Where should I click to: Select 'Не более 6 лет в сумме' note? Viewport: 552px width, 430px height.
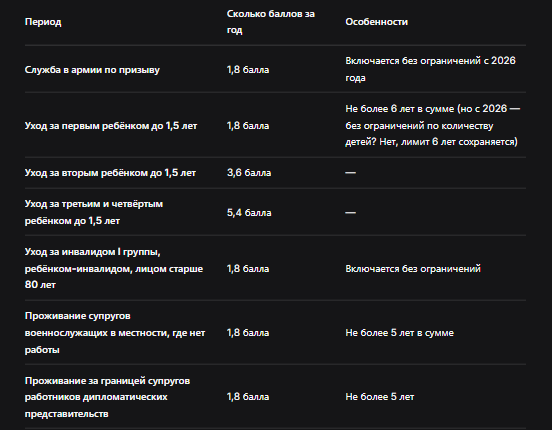[x=400, y=109]
